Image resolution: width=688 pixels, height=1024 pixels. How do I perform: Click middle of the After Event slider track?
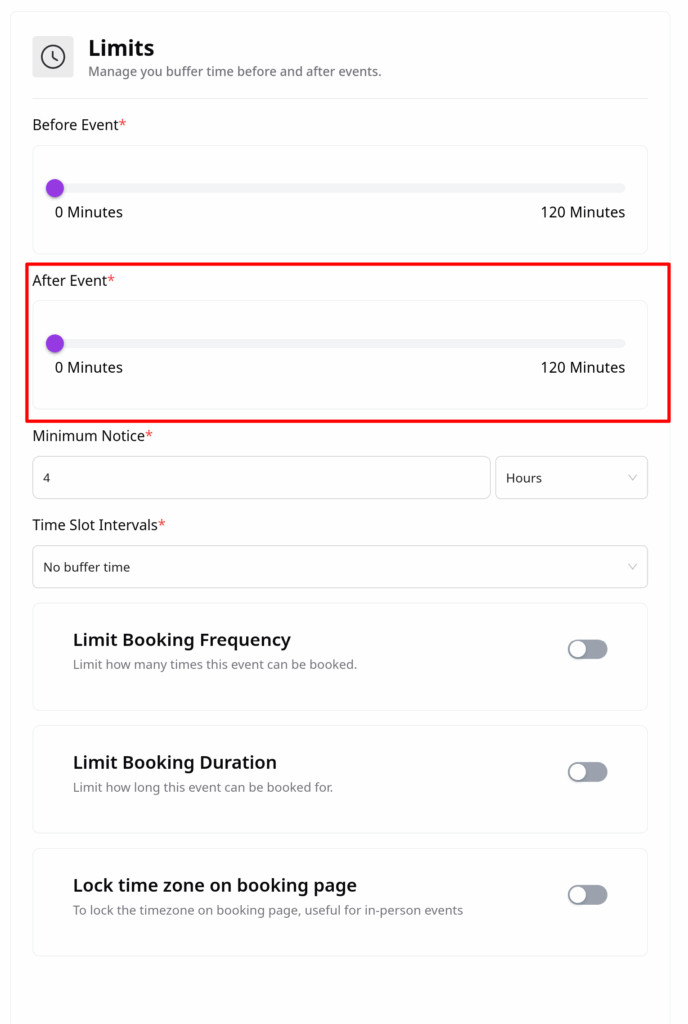click(x=340, y=343)
